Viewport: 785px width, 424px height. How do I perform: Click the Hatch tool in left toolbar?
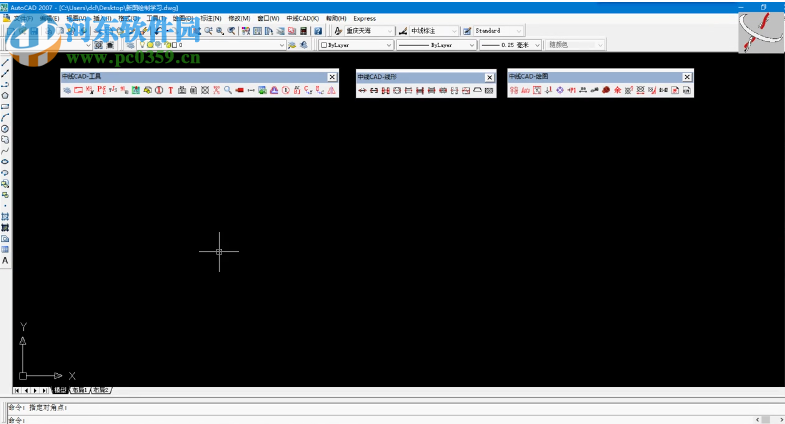point(5,216)
